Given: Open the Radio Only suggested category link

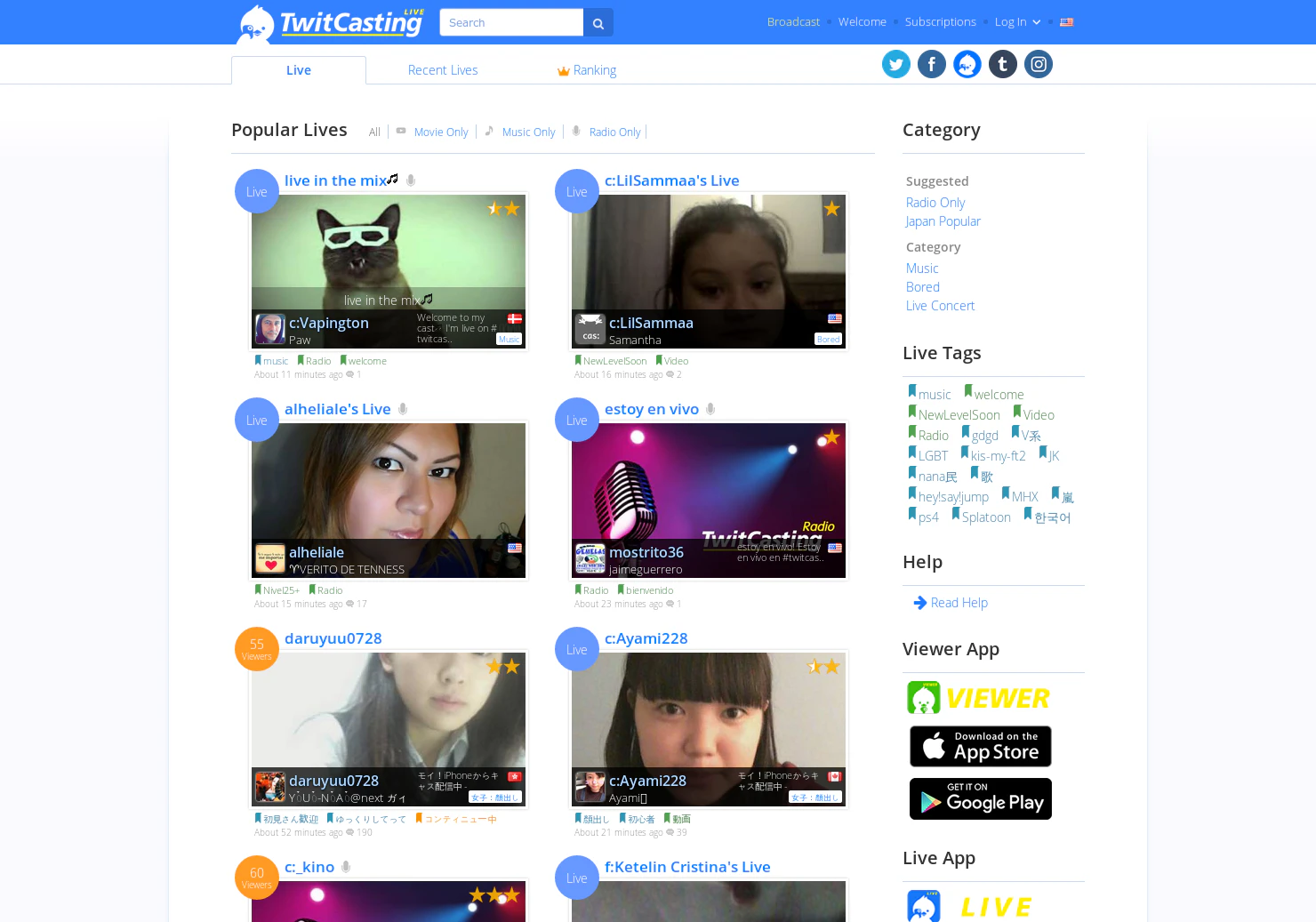Looking at the screenshot, I should (x=935, y=203).
